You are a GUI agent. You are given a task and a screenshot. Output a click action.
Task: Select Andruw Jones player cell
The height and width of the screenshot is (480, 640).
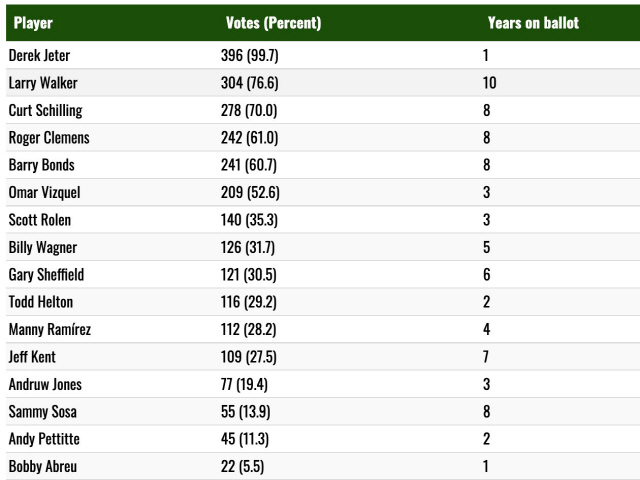(x=45, y=384)
